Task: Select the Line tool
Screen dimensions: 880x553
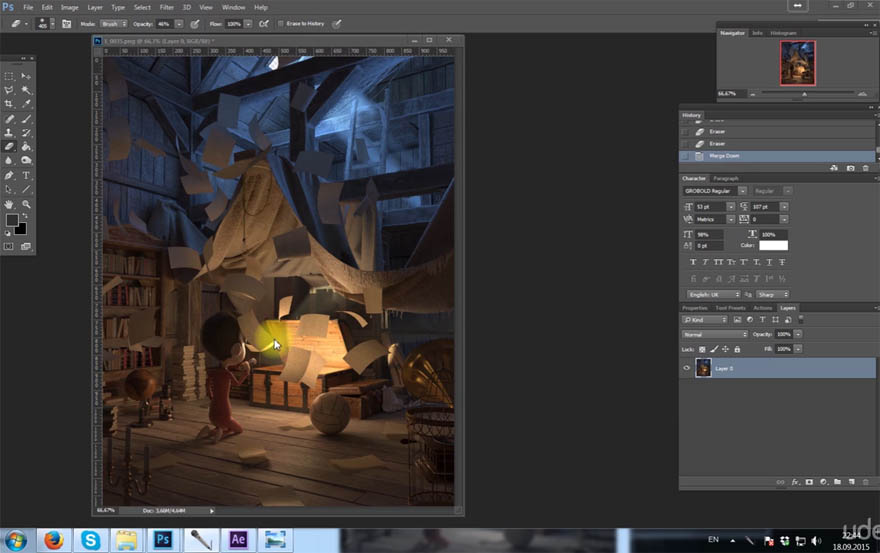Action: pyautogui.click(x=26, y=190)
